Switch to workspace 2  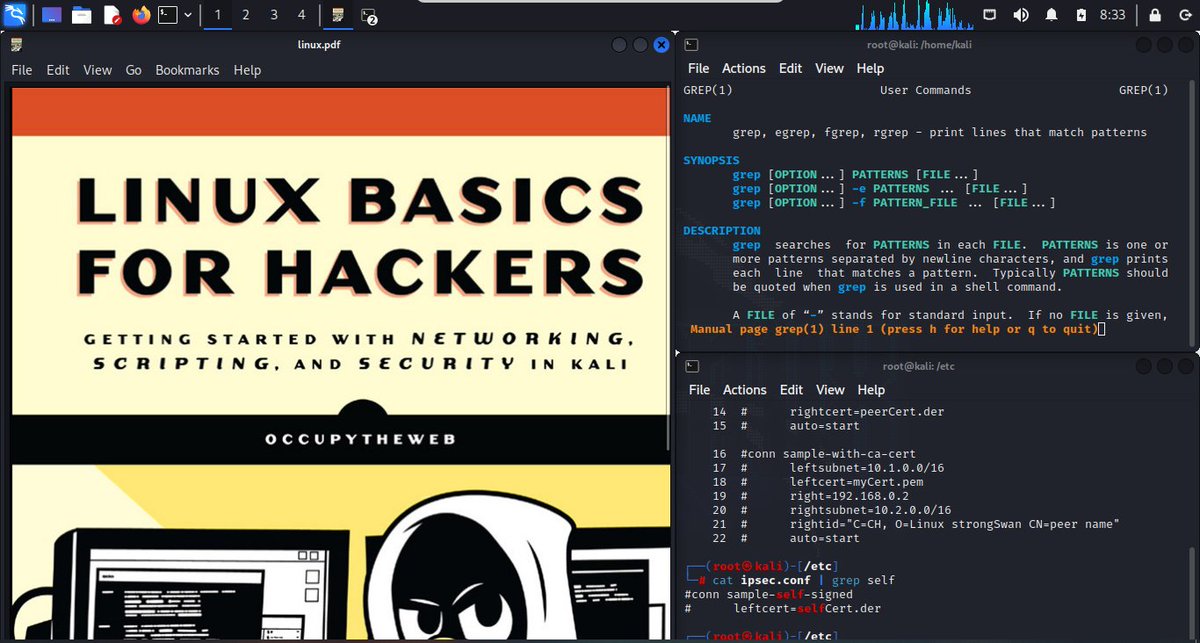click(x=246, y=15)
